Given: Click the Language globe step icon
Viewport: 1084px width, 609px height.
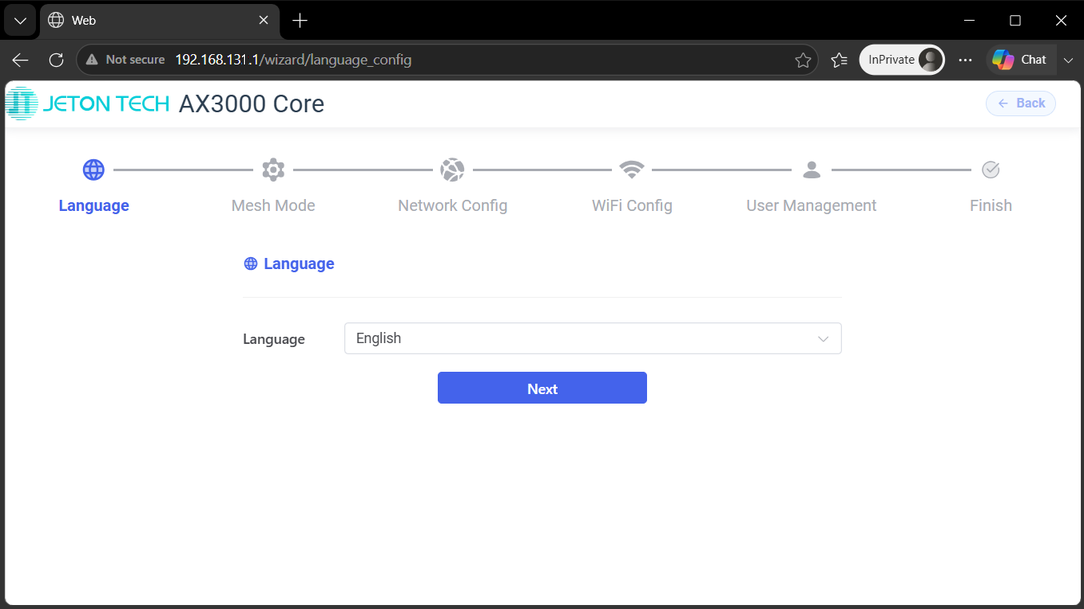Looking at the screenshot, I should 93,169.
